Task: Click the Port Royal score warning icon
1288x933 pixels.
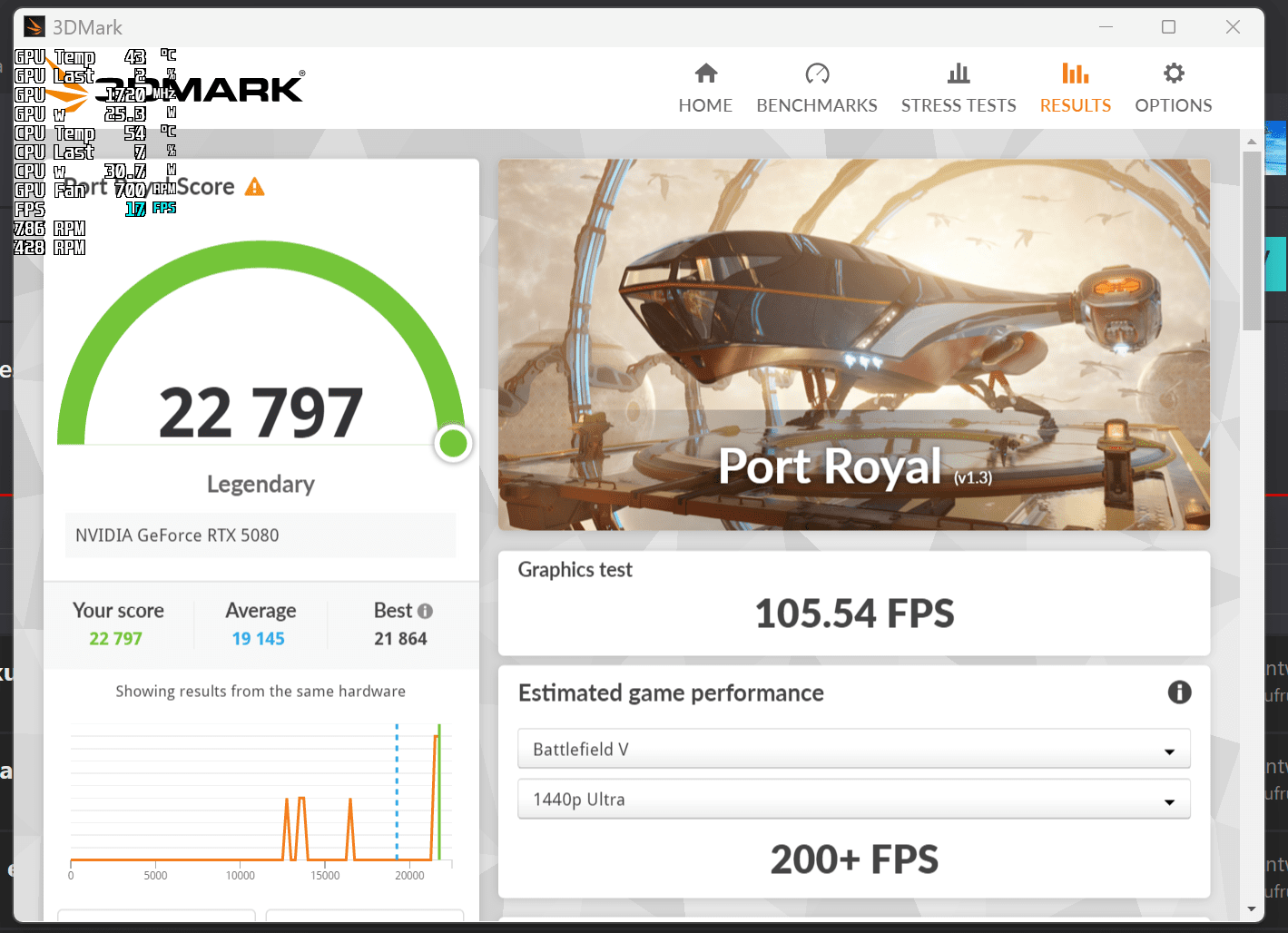Action: (x=255, y=187)
